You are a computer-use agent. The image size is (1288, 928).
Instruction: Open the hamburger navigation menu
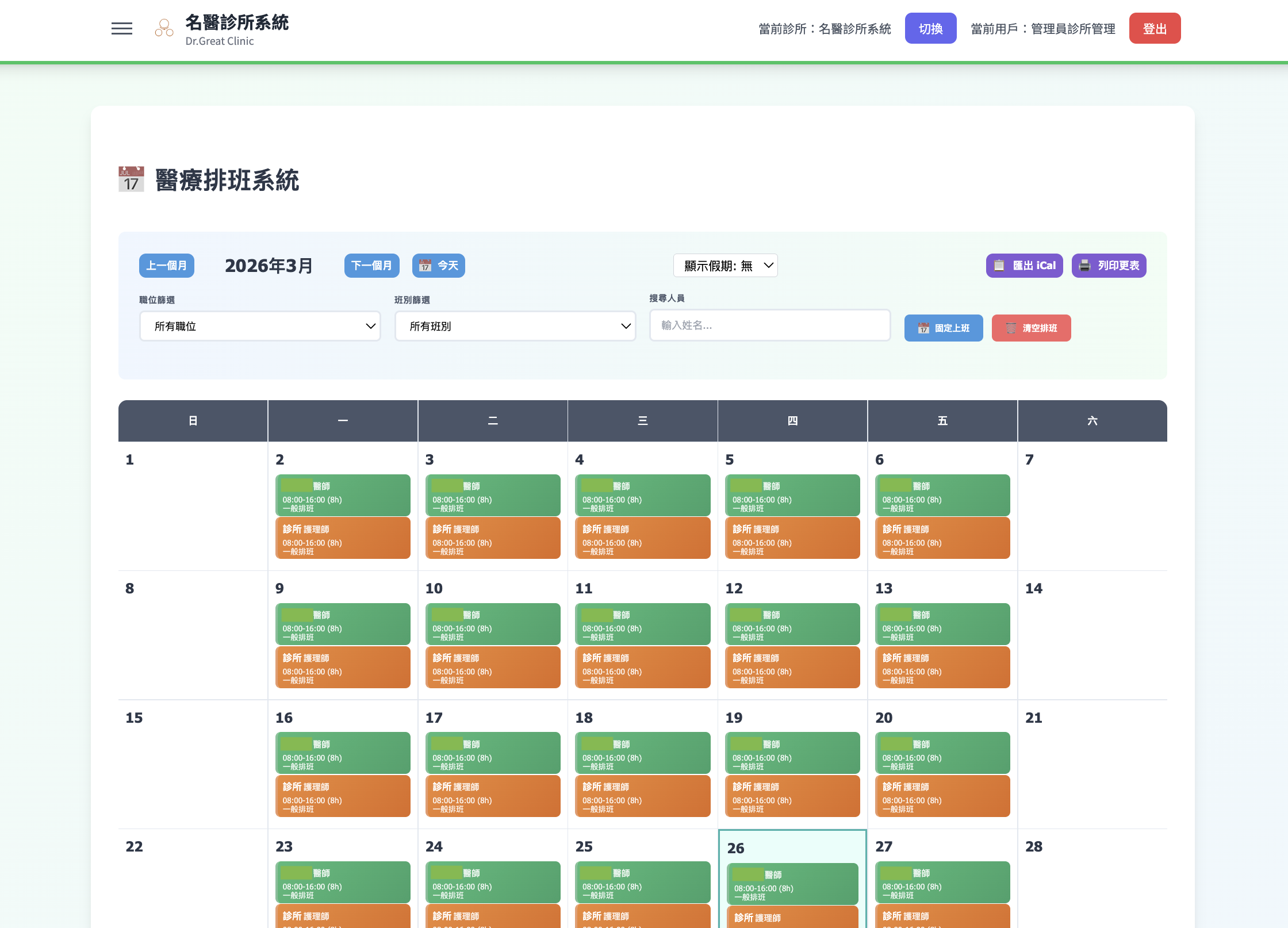tap(121, 28)
